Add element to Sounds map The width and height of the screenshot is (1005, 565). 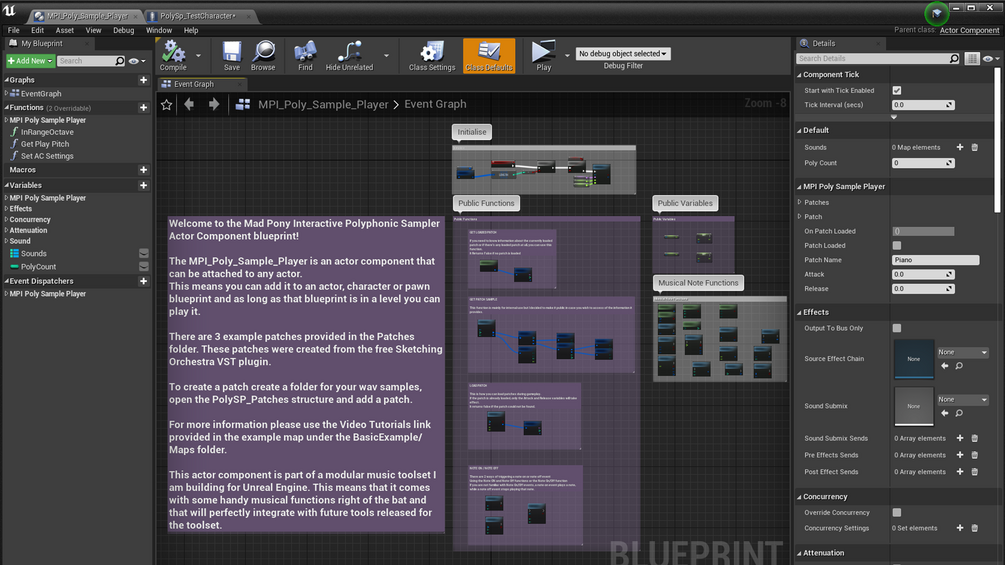(960, 147)
